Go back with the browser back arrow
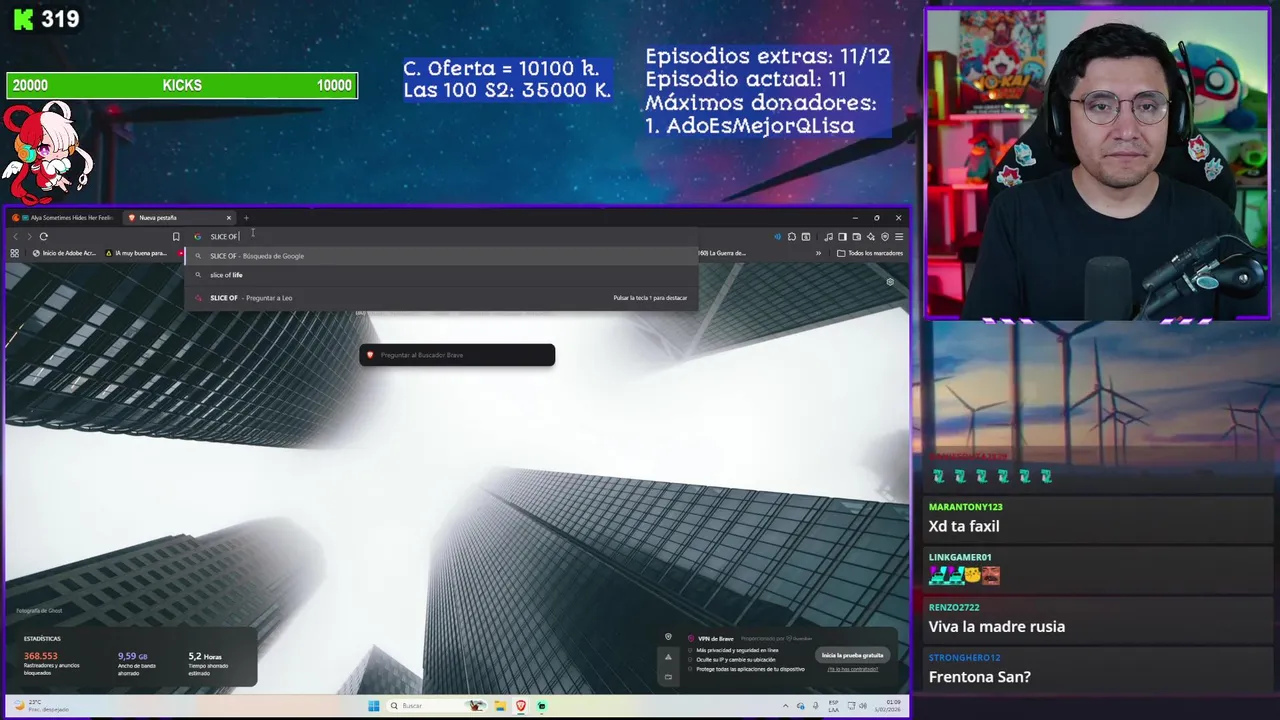This screenshot has height=720, width=1280. point(15,237)
